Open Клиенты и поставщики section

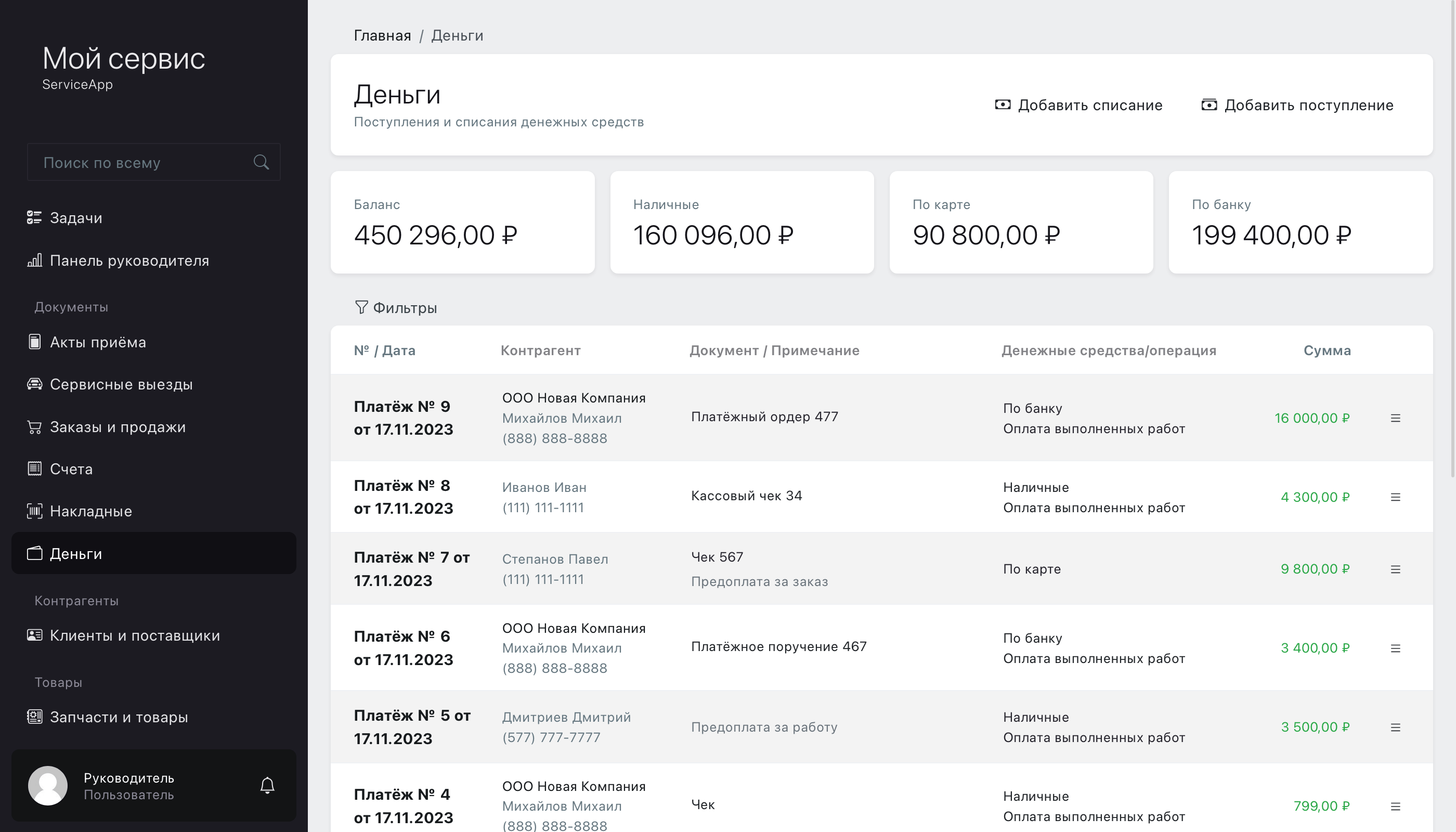[x=154, y=635]
